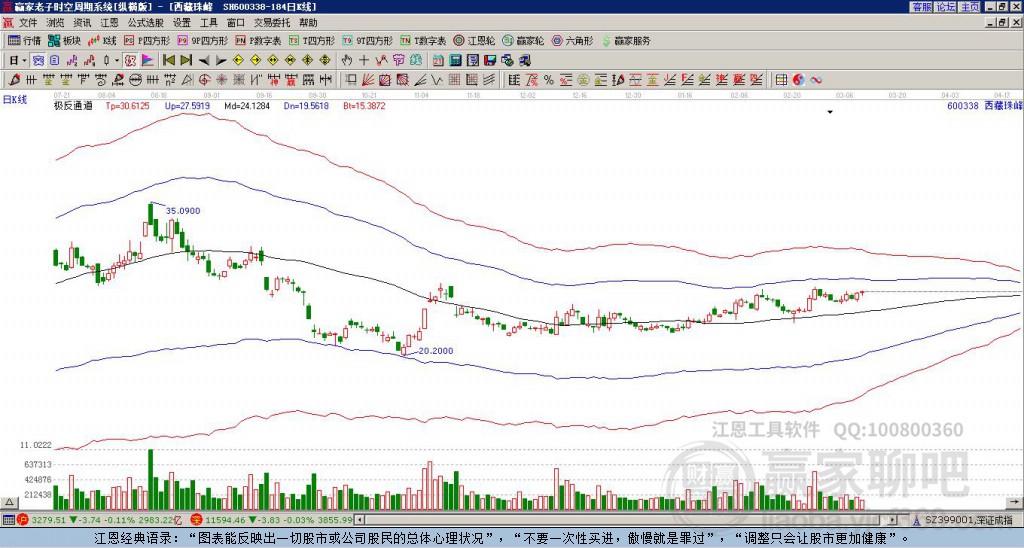This screenshot has width=1024, height=548.
Task: Click the 20.2000 low price label
Action: (x=436, y=351)
